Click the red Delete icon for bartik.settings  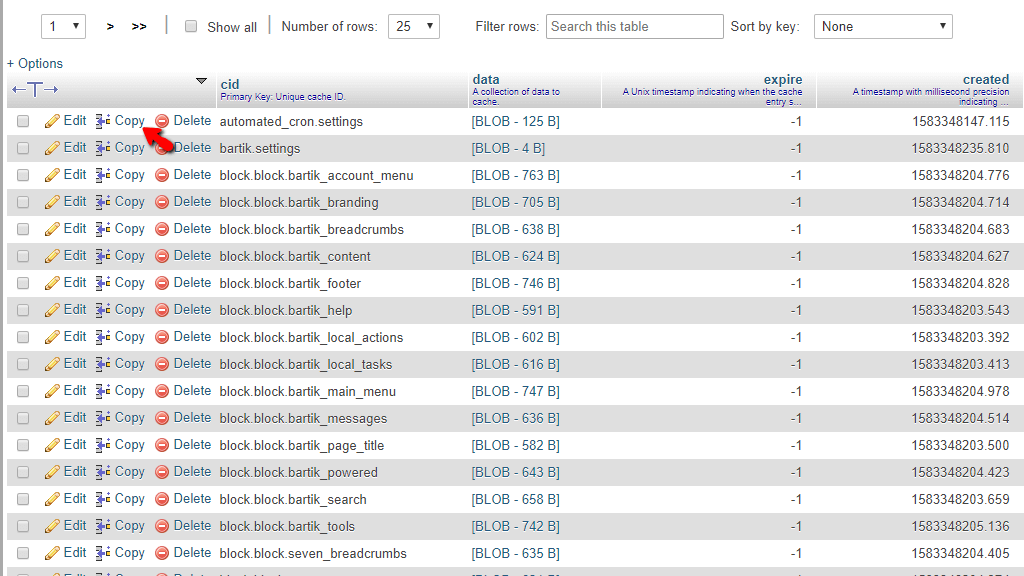[x=162, y=148]
